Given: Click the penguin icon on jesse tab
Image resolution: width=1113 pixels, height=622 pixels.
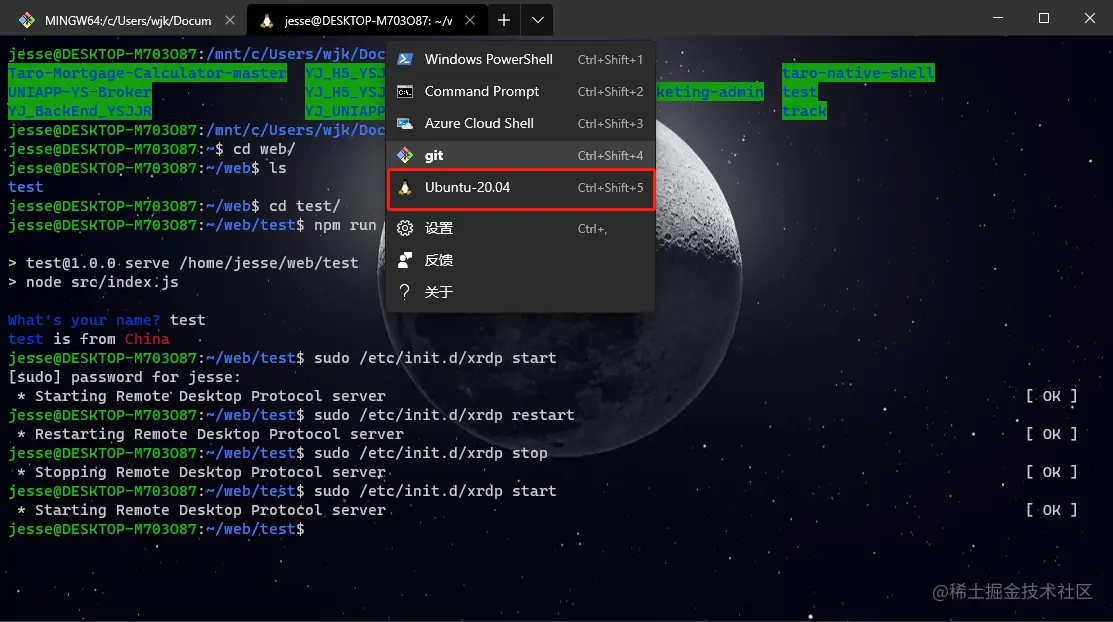Looking at the screenshot, I should (x=267, y=21).
